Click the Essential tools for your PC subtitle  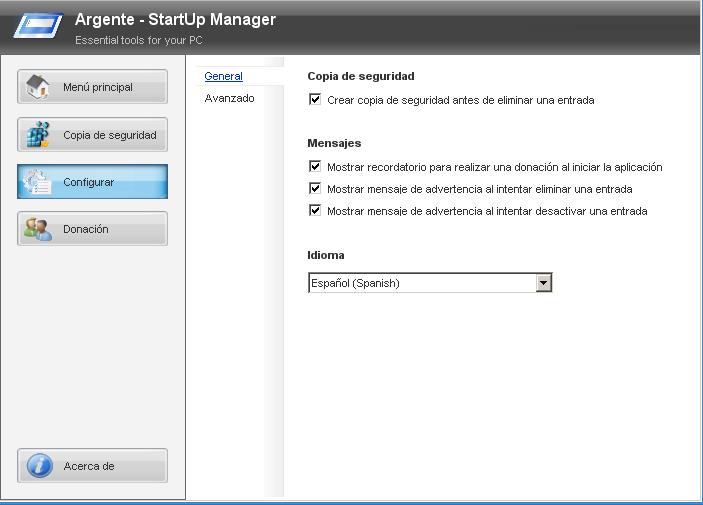pos(139,40)
